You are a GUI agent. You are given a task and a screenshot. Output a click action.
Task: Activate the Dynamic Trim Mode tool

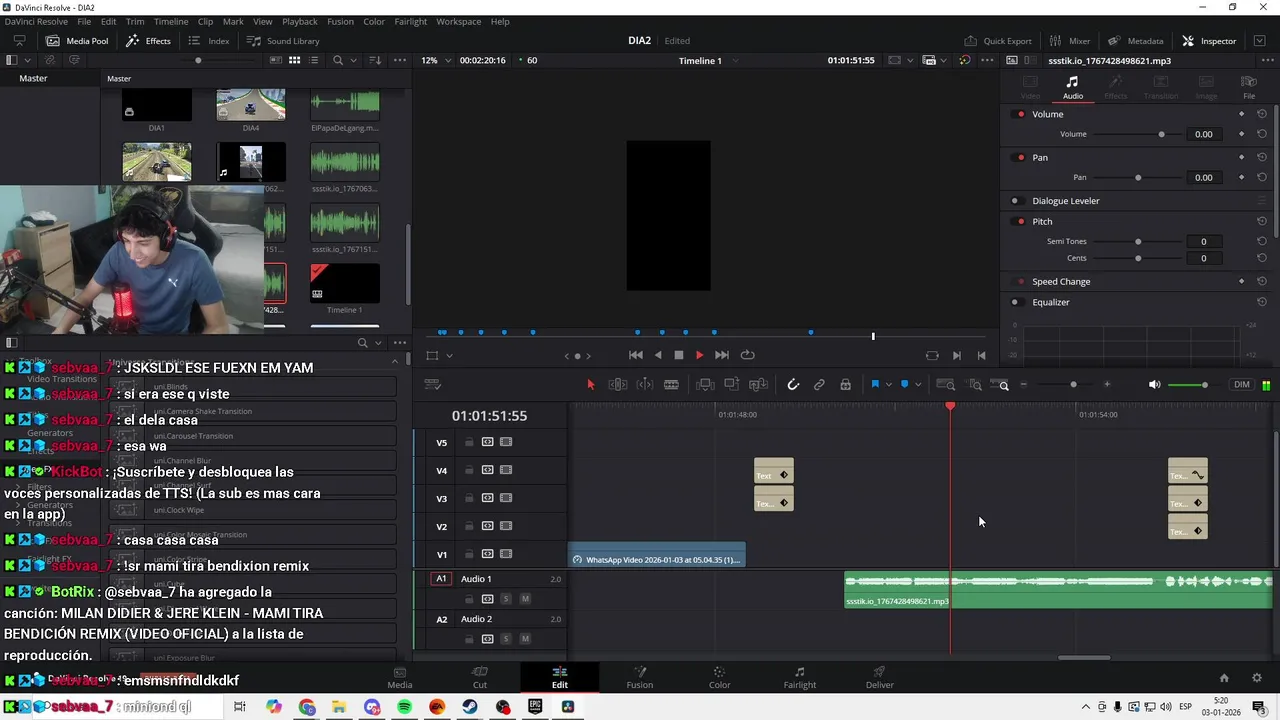click(x=645, y=385)
